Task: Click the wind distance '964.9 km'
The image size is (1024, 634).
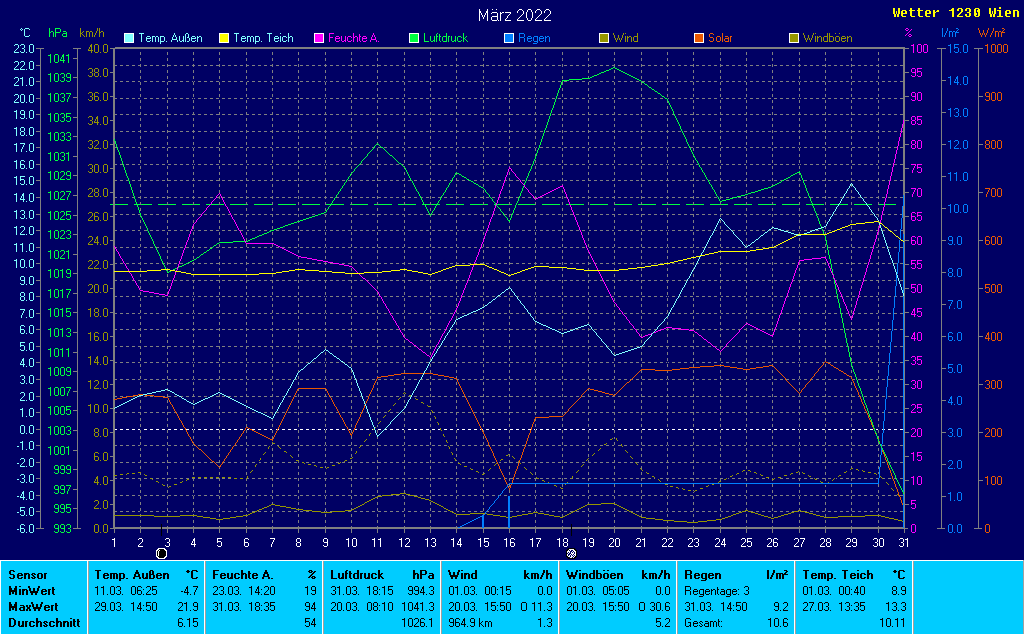Action: coord(470,623)
